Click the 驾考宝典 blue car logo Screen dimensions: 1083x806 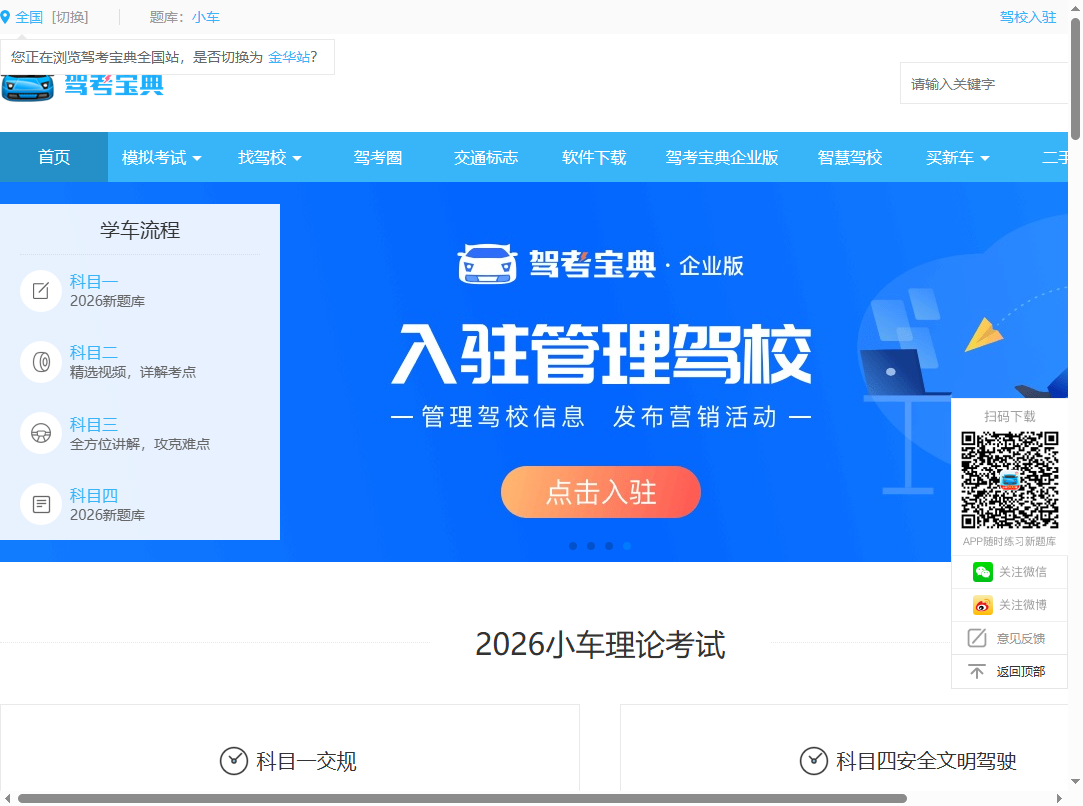pos(28,87)
